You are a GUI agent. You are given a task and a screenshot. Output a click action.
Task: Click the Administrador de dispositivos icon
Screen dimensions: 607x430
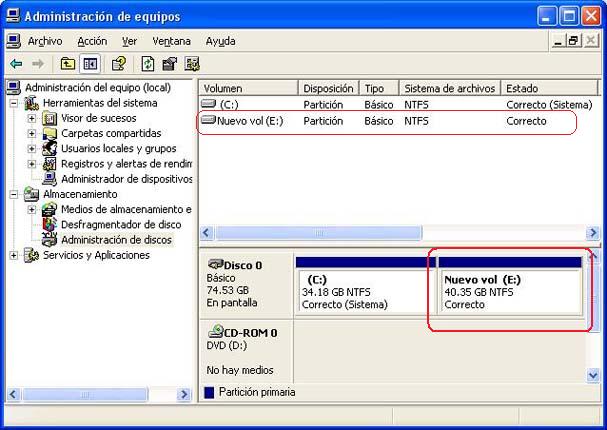pos(50,179)
